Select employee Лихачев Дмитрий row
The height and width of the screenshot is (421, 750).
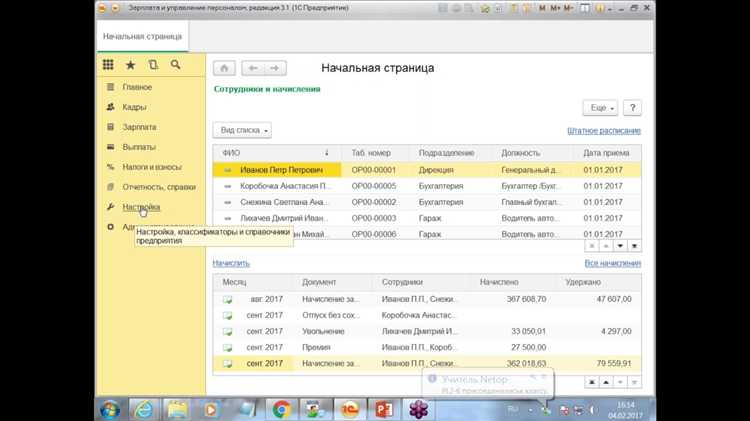[427, 218]
